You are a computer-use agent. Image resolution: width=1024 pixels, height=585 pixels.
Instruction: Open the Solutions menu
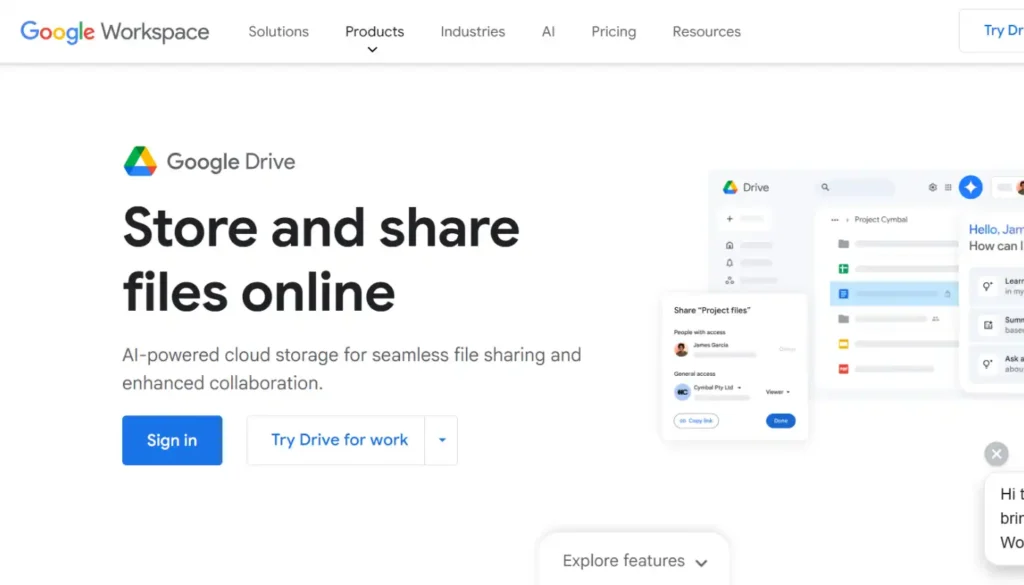coord(278,31)
